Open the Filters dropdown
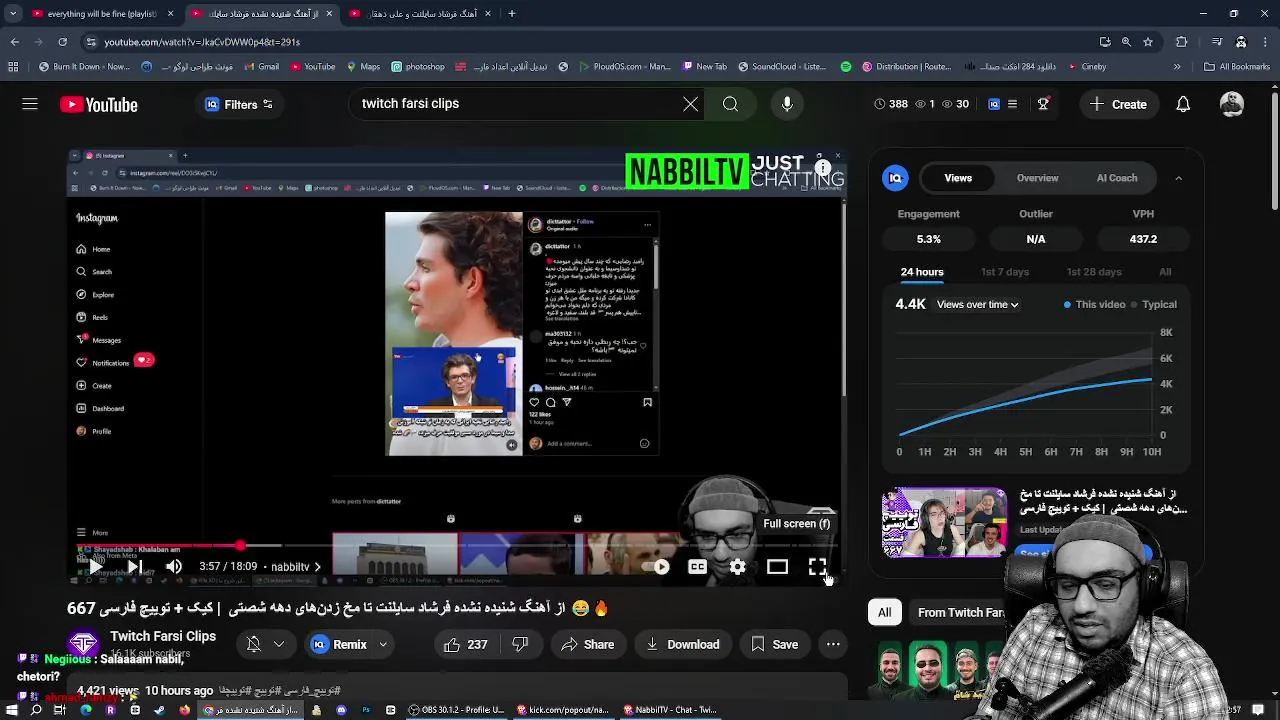This screenshot has height=720, width=1280. [239, 104]
